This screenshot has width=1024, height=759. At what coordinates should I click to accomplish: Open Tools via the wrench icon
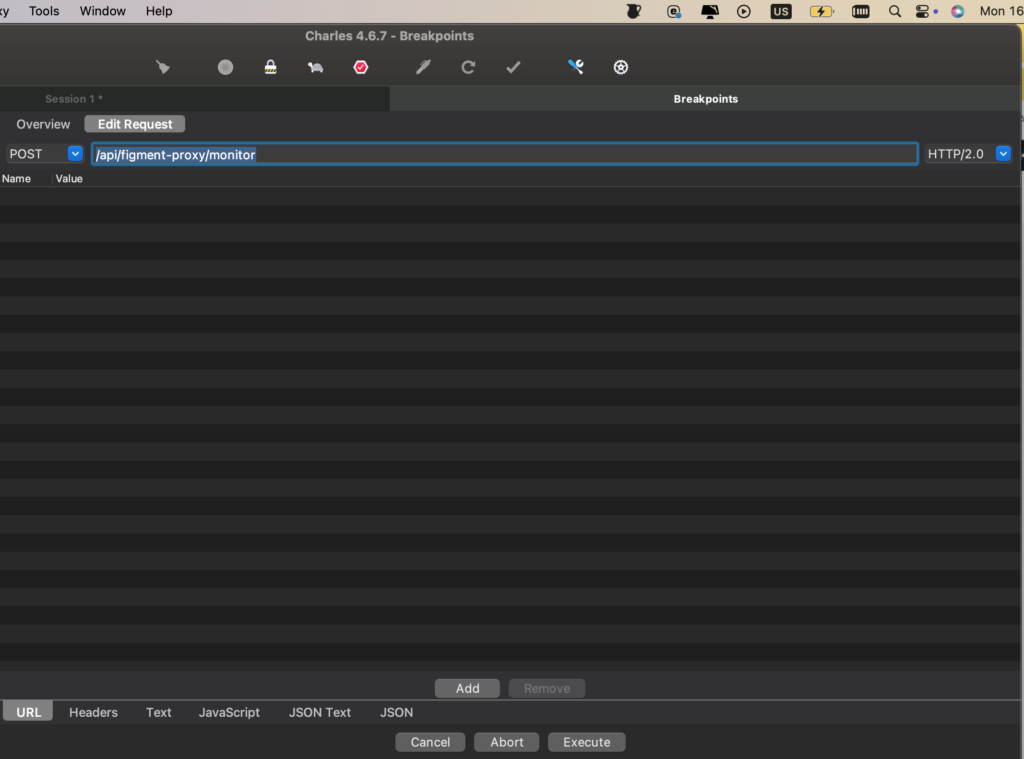pyautogui.click(x=576, y=67)
